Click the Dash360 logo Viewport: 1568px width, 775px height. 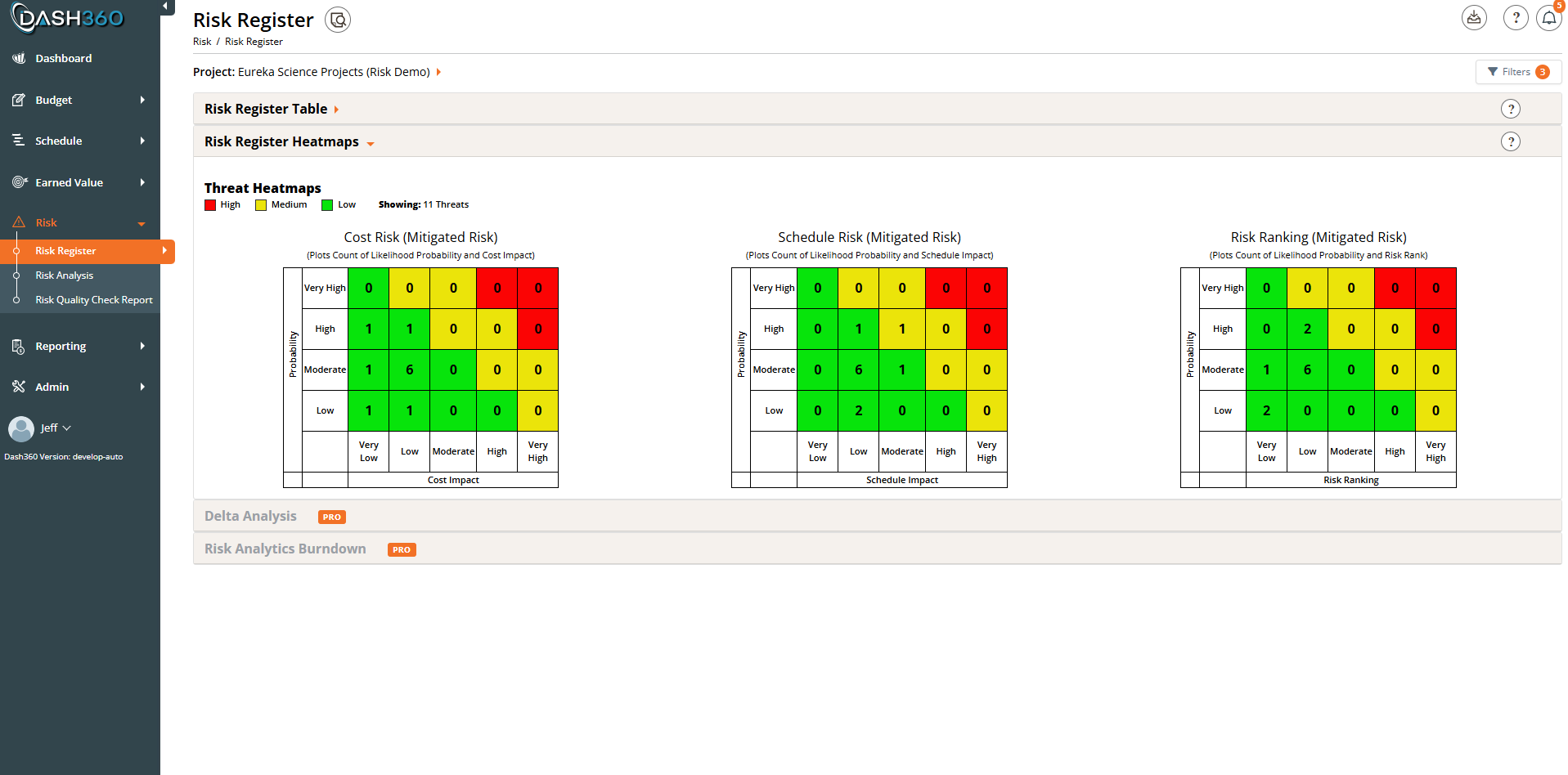pos(67,18)
